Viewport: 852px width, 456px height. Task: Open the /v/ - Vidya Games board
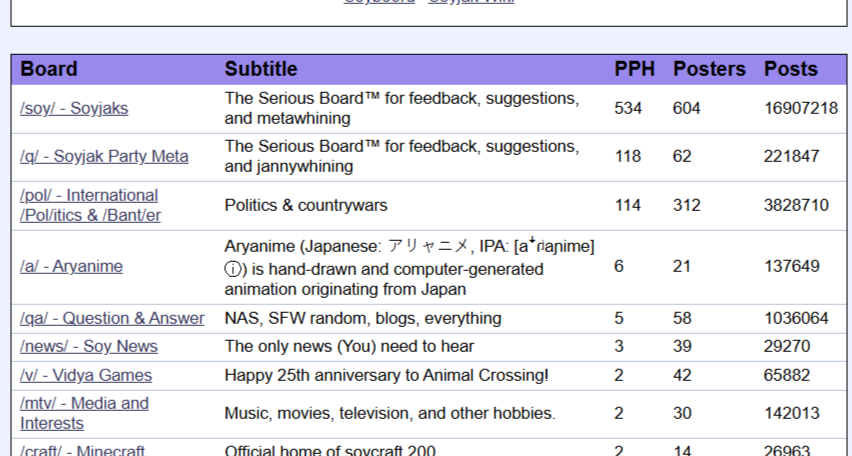pos(86,376)
